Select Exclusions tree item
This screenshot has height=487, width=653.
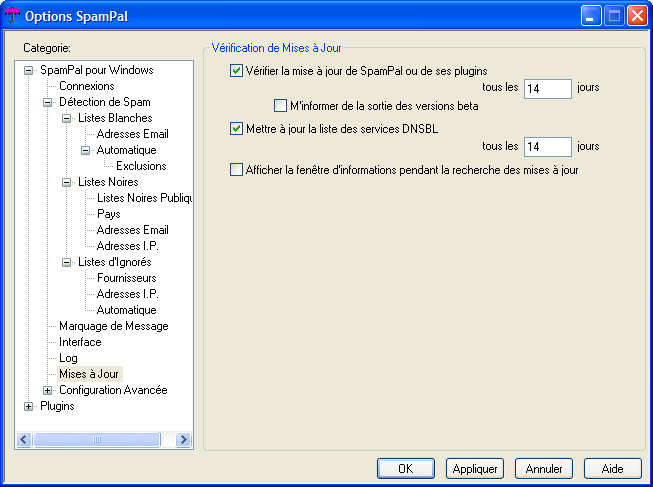pos(141,166)
